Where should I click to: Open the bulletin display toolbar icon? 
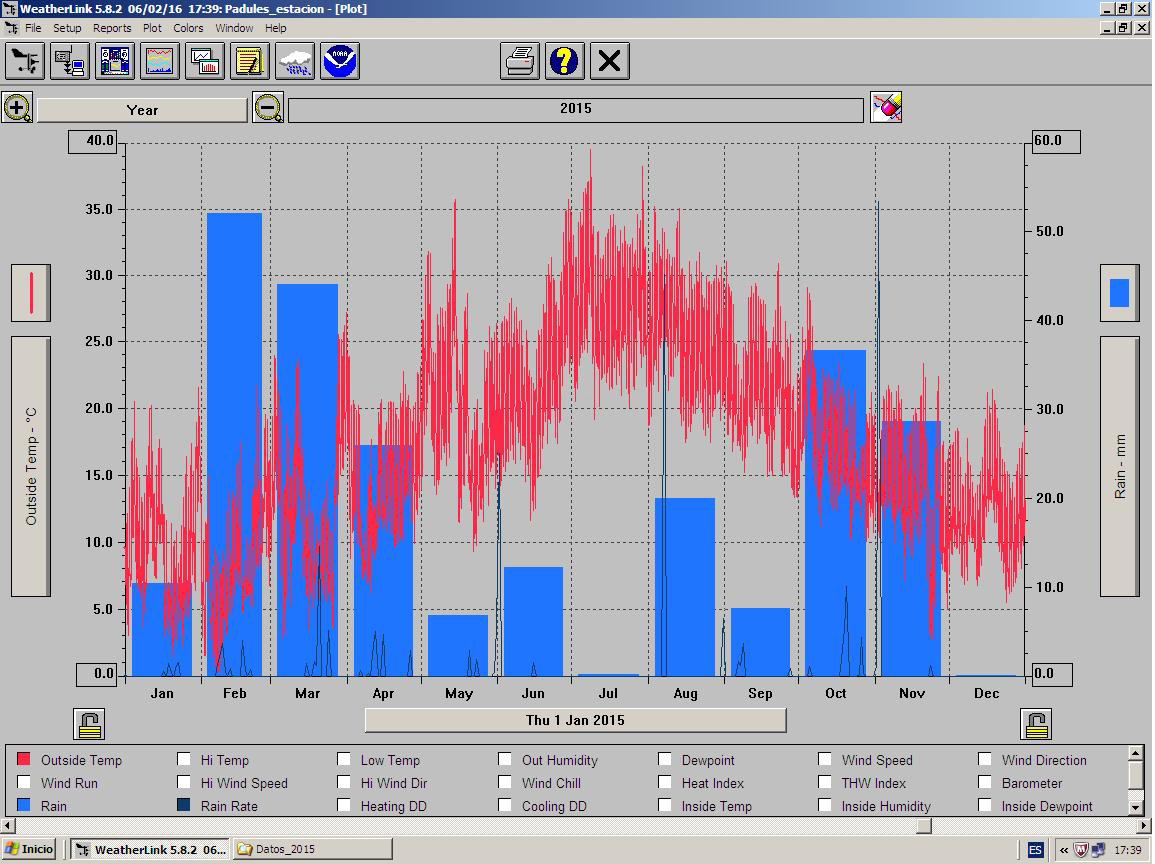(115, 60)
